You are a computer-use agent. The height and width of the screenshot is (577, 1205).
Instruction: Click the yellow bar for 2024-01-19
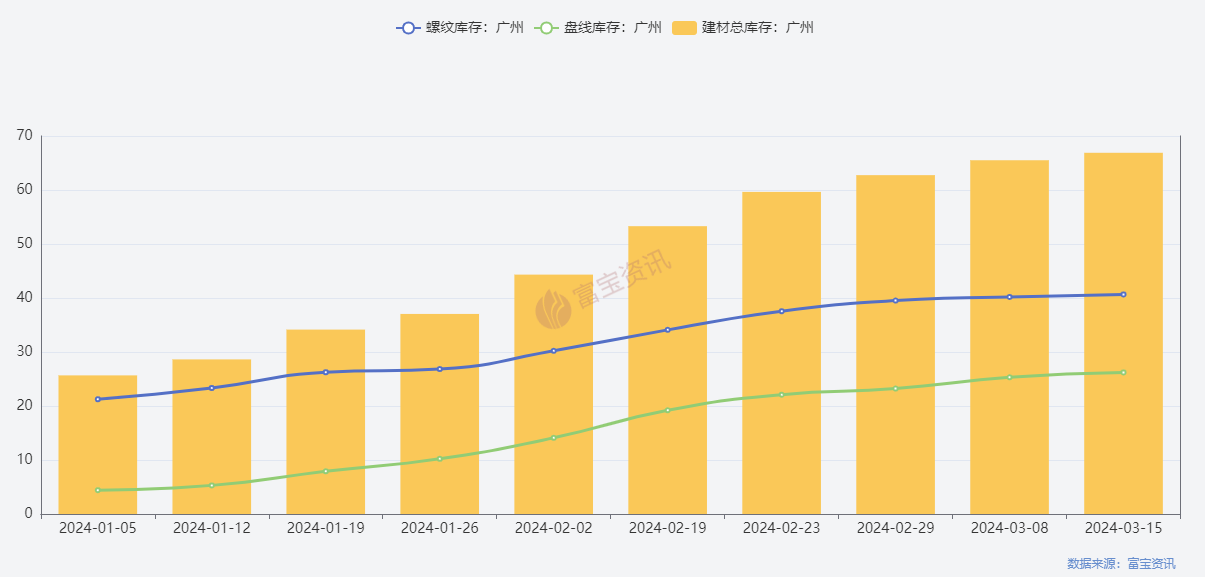pyautogui.click(x=326, y=422)
